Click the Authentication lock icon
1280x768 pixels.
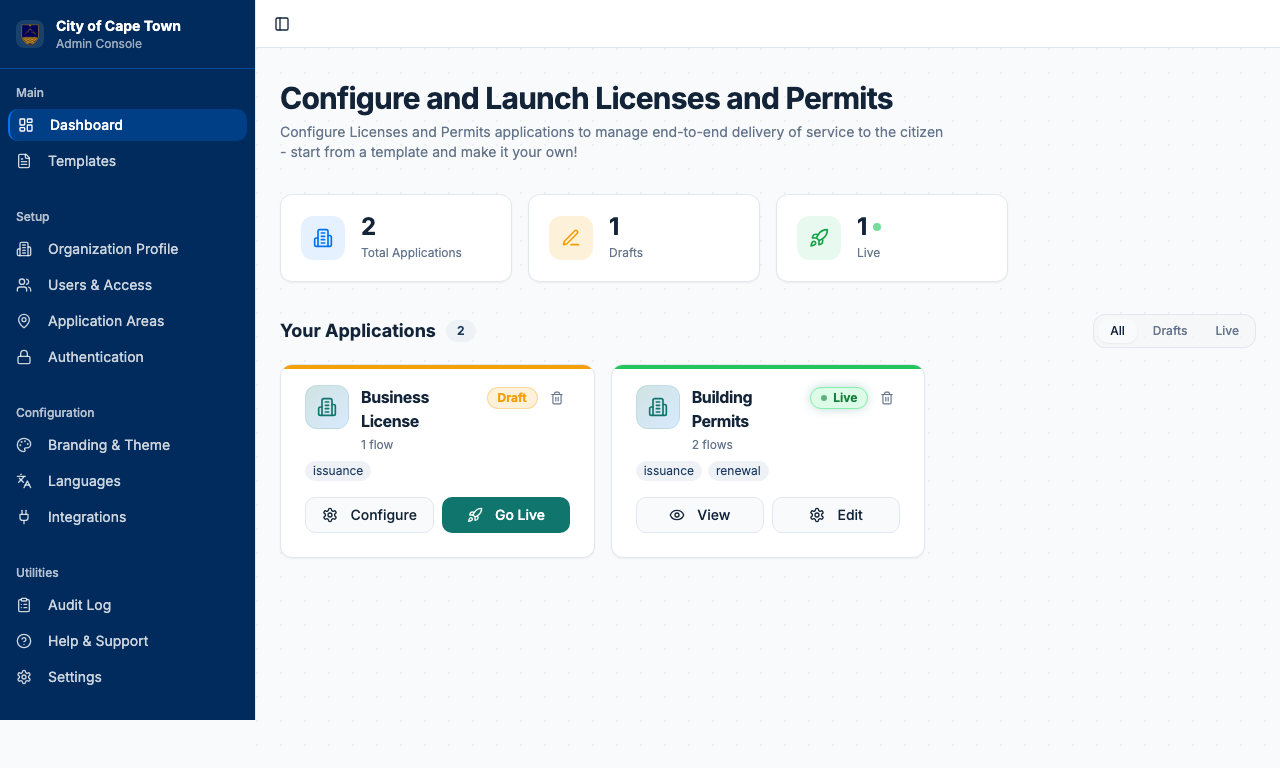24,357
